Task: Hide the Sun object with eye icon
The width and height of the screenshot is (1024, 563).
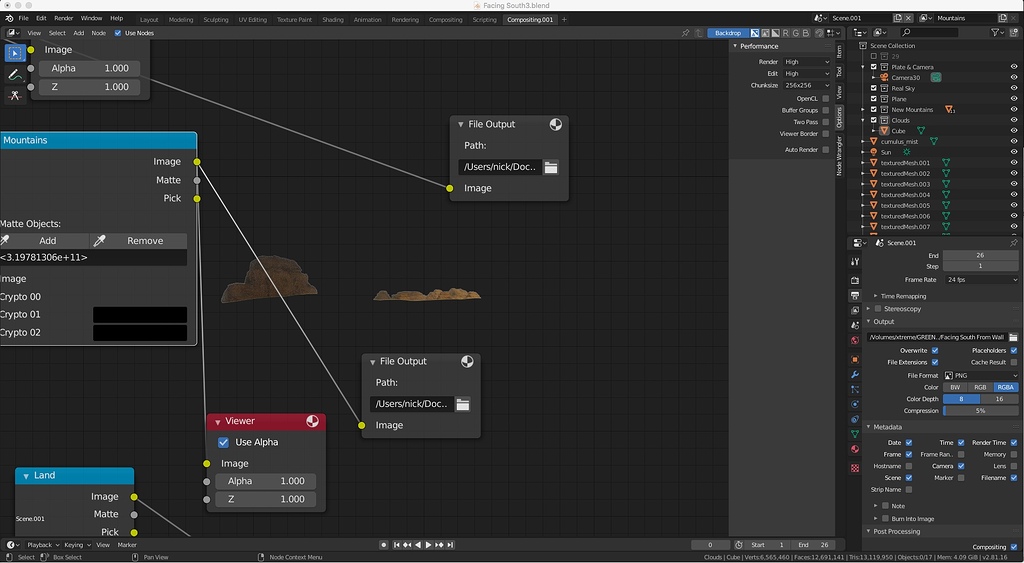Action: [x=1014, y=152]
